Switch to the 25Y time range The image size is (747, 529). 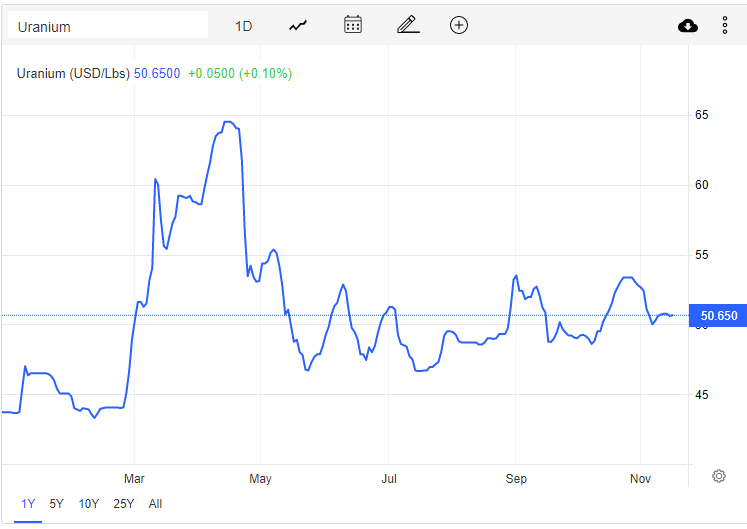pyautogui.click(x=124, y=504)
